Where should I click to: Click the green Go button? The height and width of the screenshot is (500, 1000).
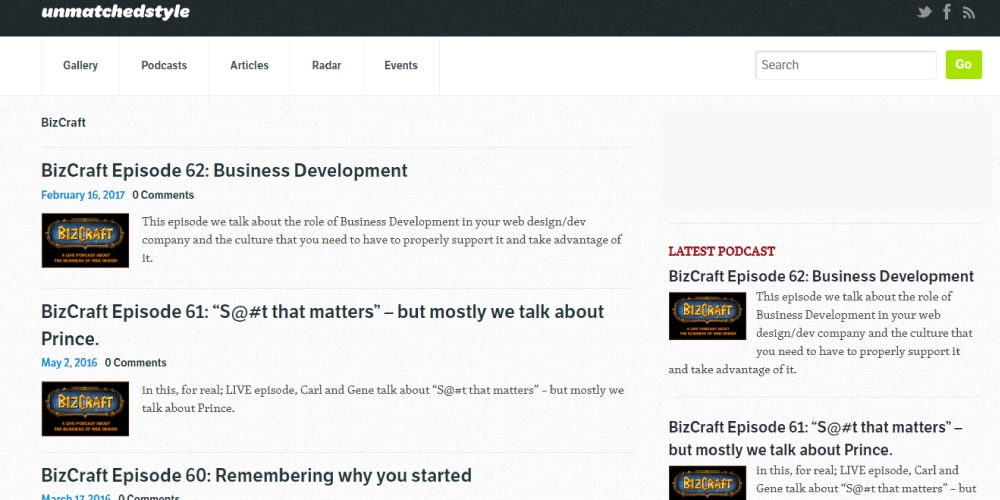(964, 65)
